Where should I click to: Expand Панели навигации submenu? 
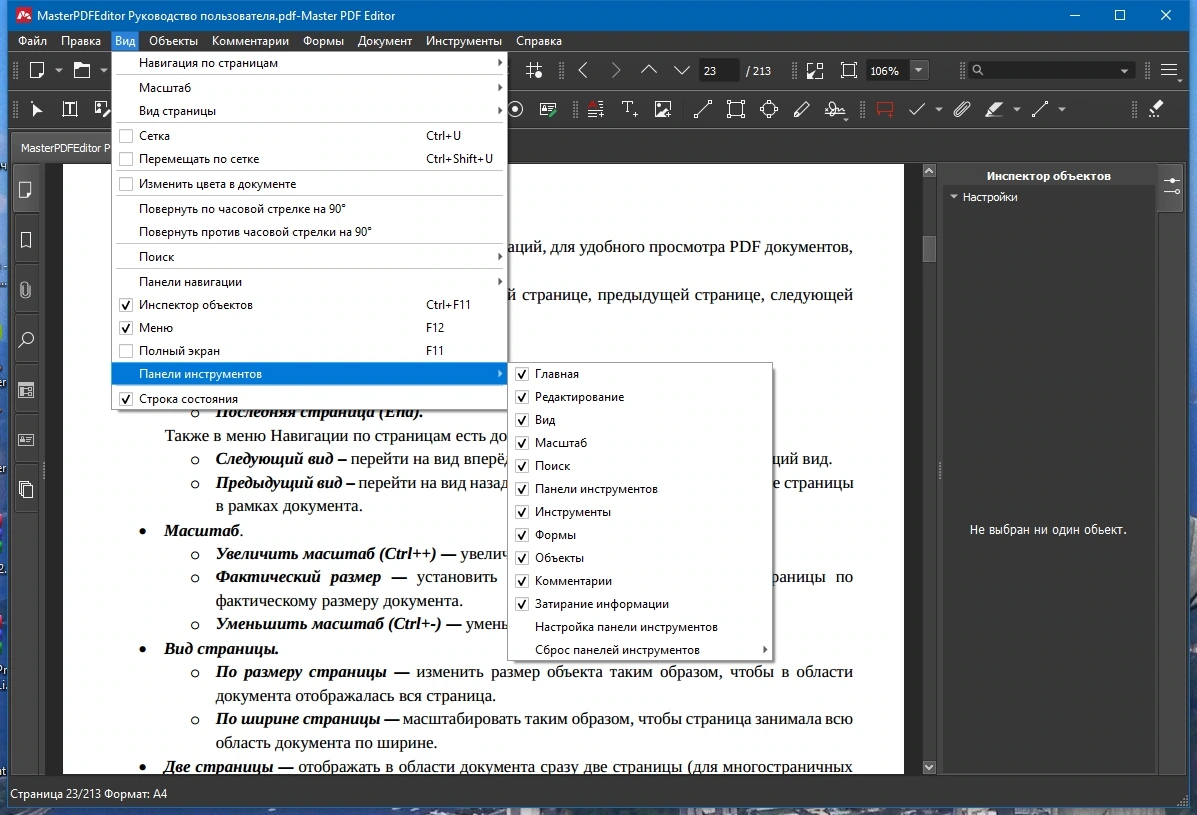pos(309,282)
